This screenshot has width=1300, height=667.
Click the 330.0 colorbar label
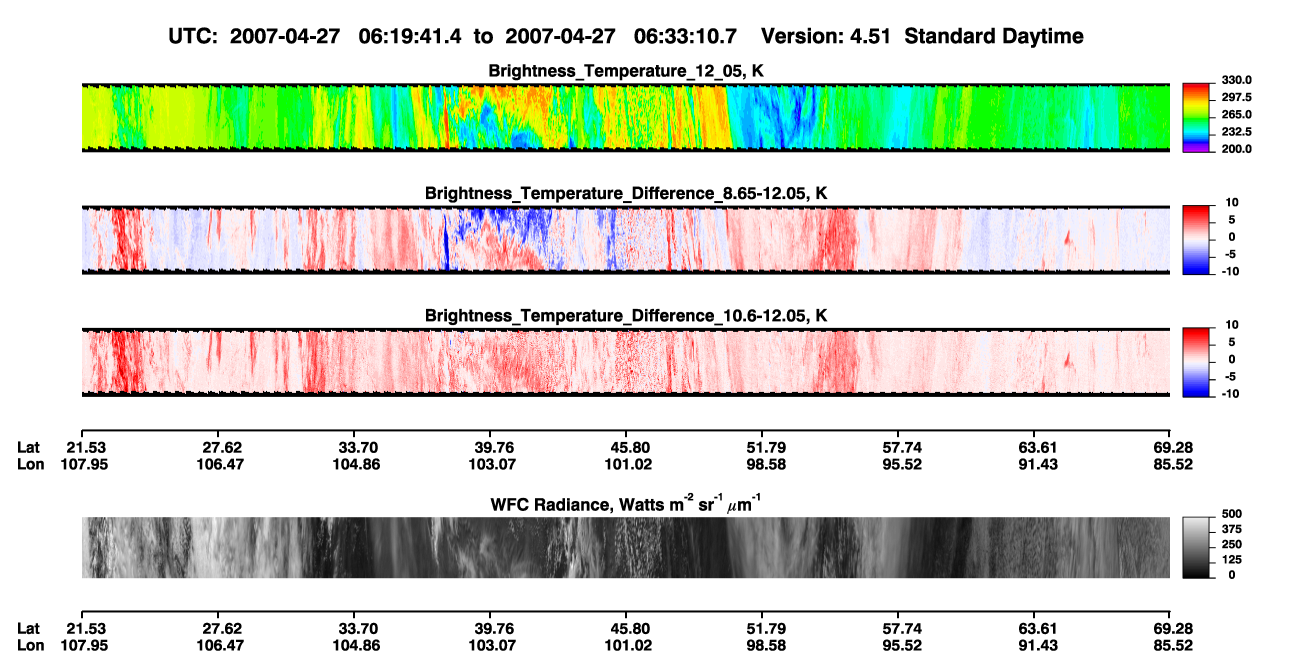pyautogui.click(x=1238, y=81)
